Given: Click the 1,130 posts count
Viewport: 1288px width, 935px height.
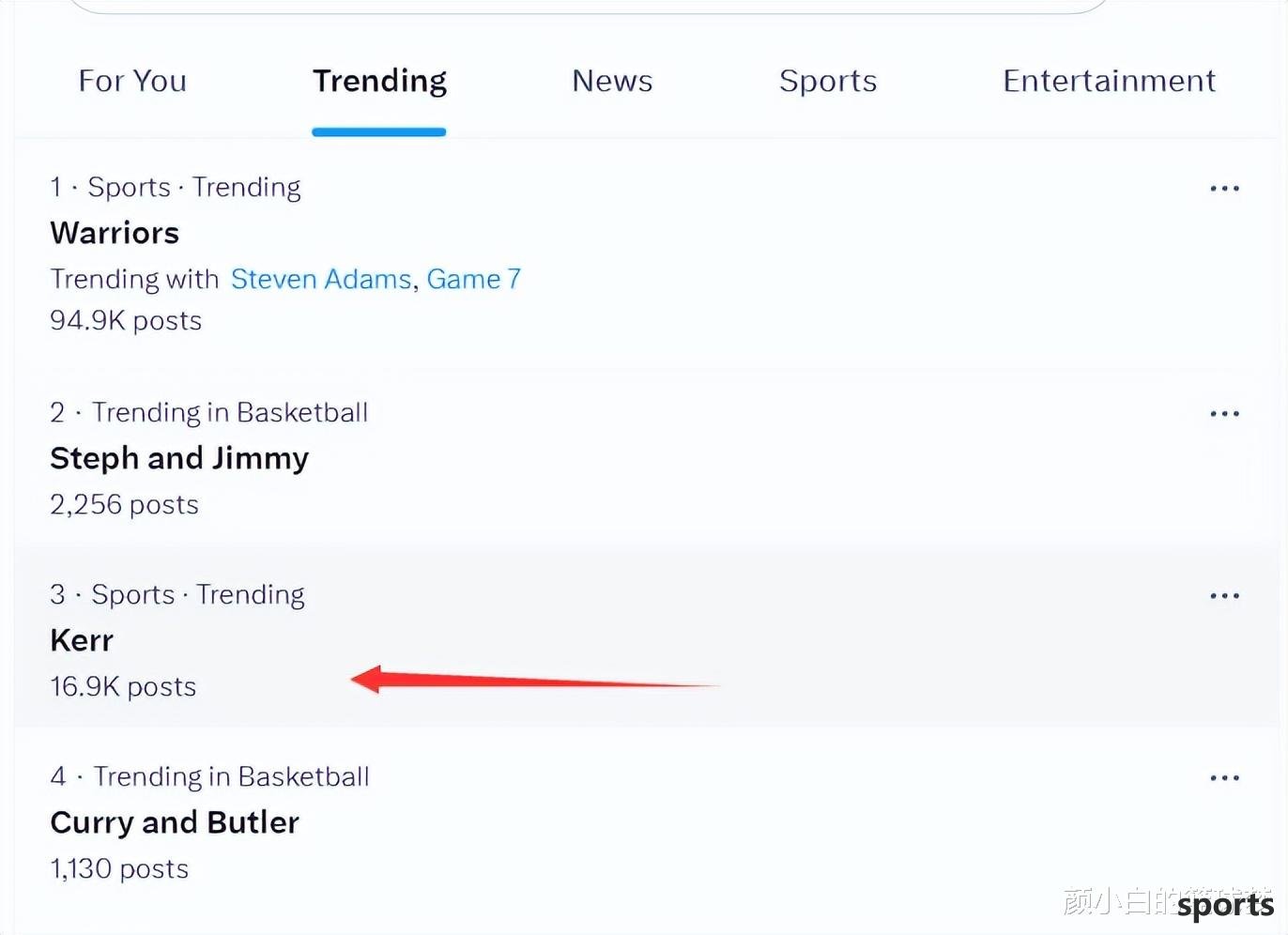Looking at the screenshot, I should pos(119,869).
